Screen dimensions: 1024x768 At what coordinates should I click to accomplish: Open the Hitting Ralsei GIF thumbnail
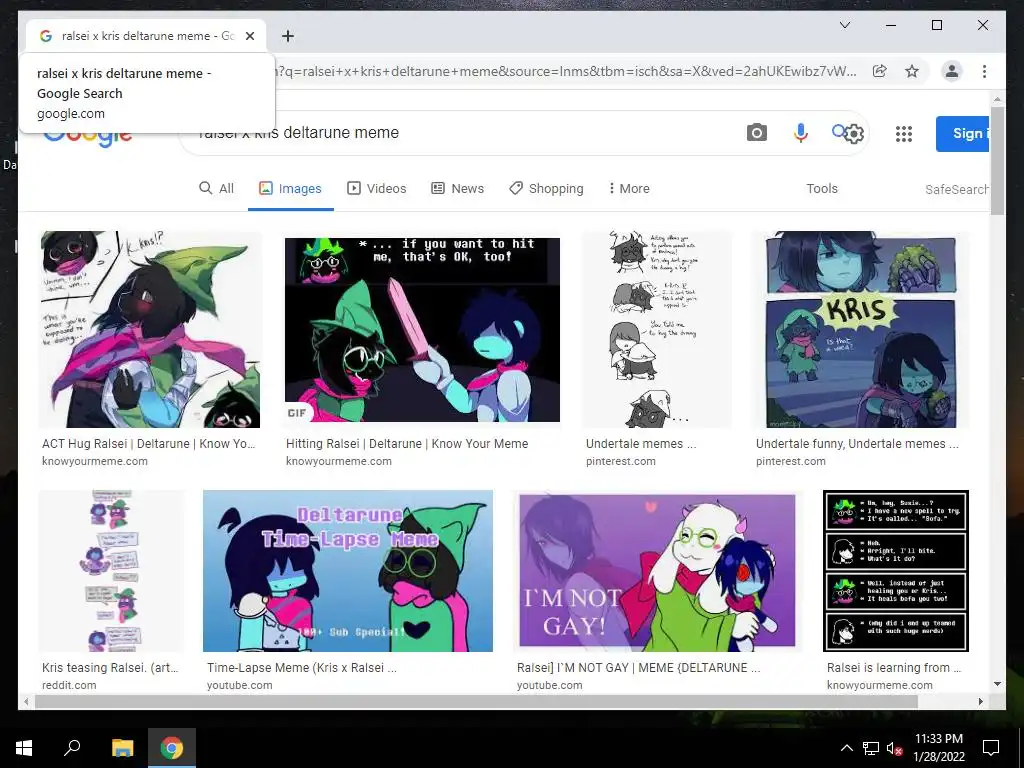422,329
